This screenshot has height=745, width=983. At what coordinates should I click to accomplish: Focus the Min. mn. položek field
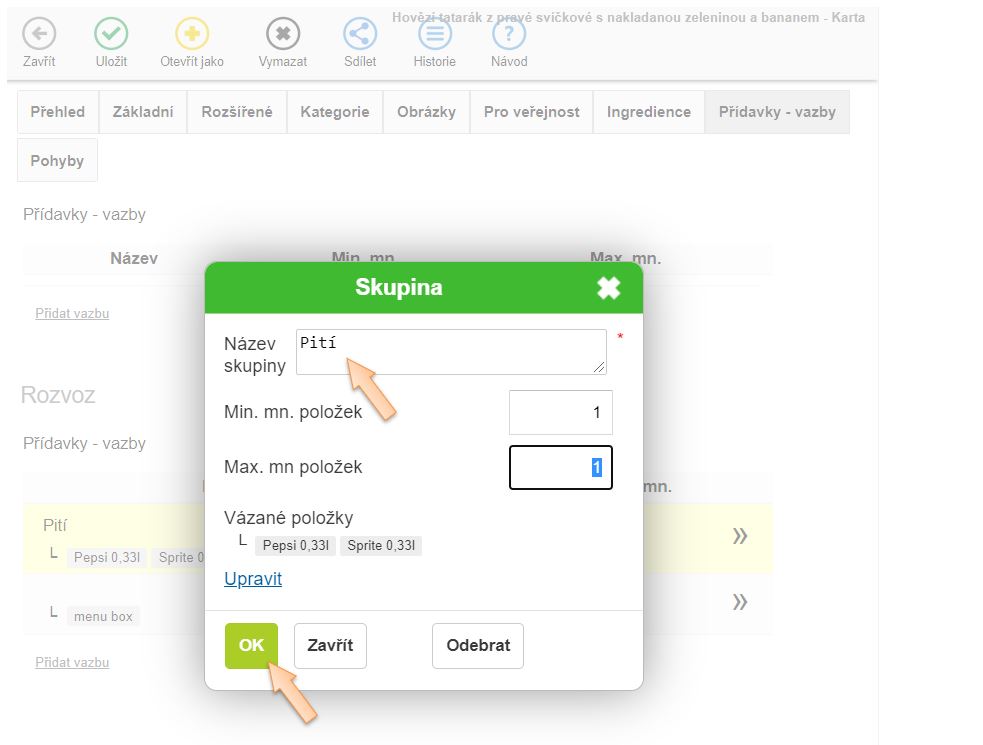click(560, 412)
